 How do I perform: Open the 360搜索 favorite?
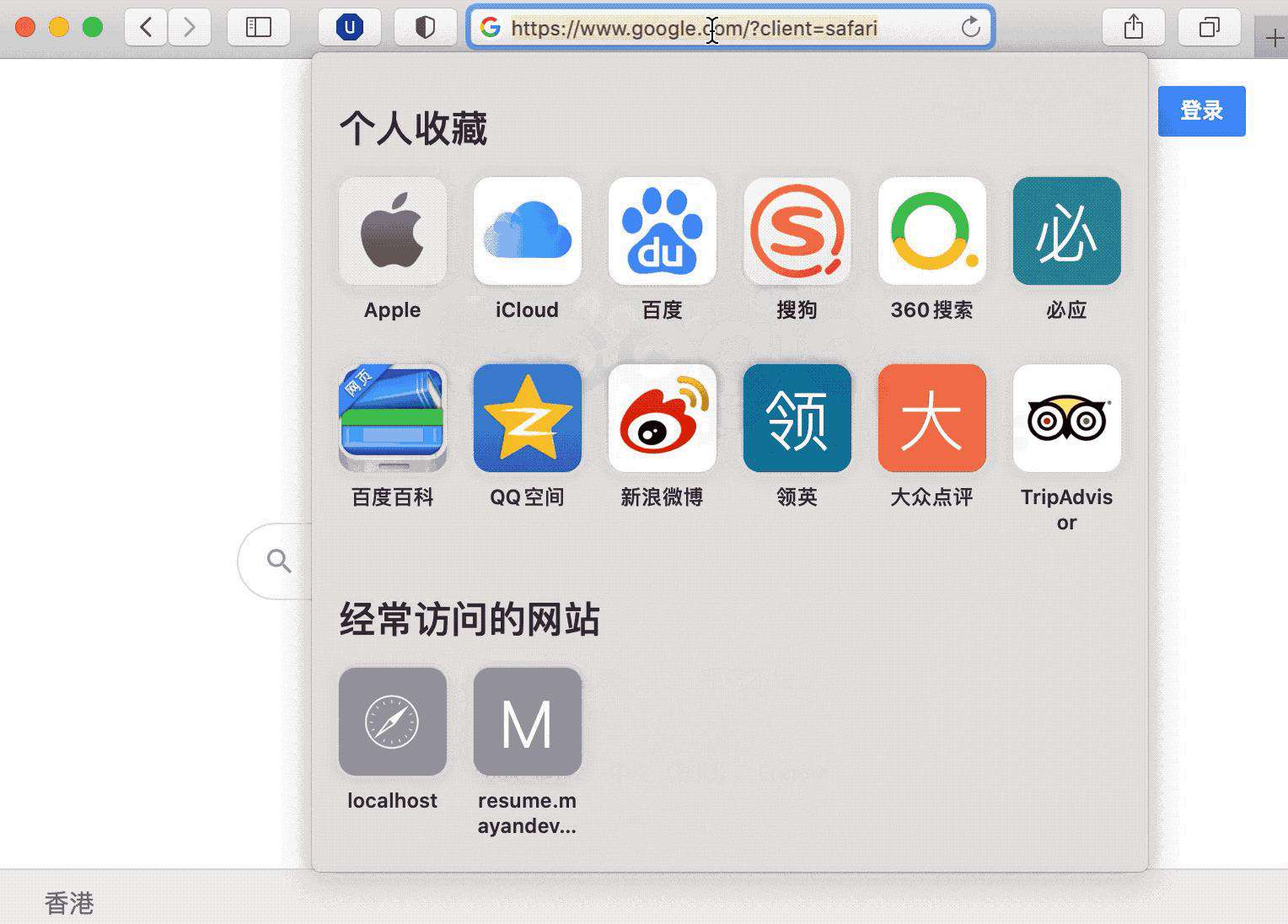[x=931, y=231]
